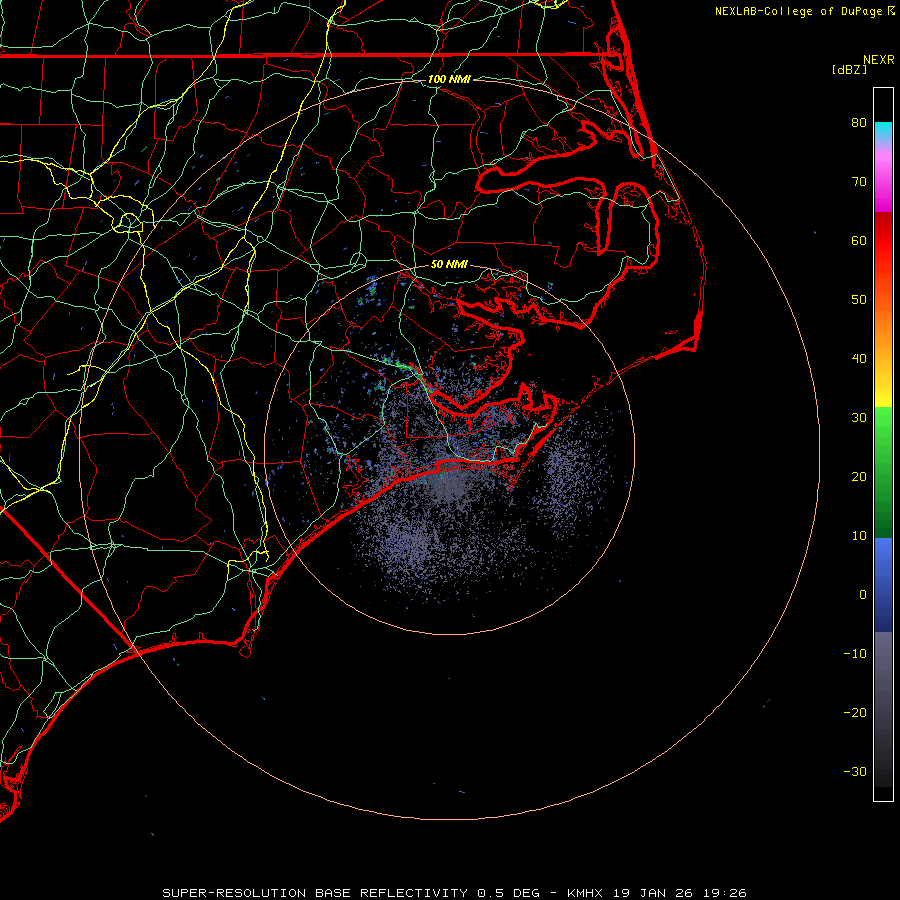Click the 100 NMI range ring label
The height and width of the screenshot is (900, 900).
(x=449, y=79)
